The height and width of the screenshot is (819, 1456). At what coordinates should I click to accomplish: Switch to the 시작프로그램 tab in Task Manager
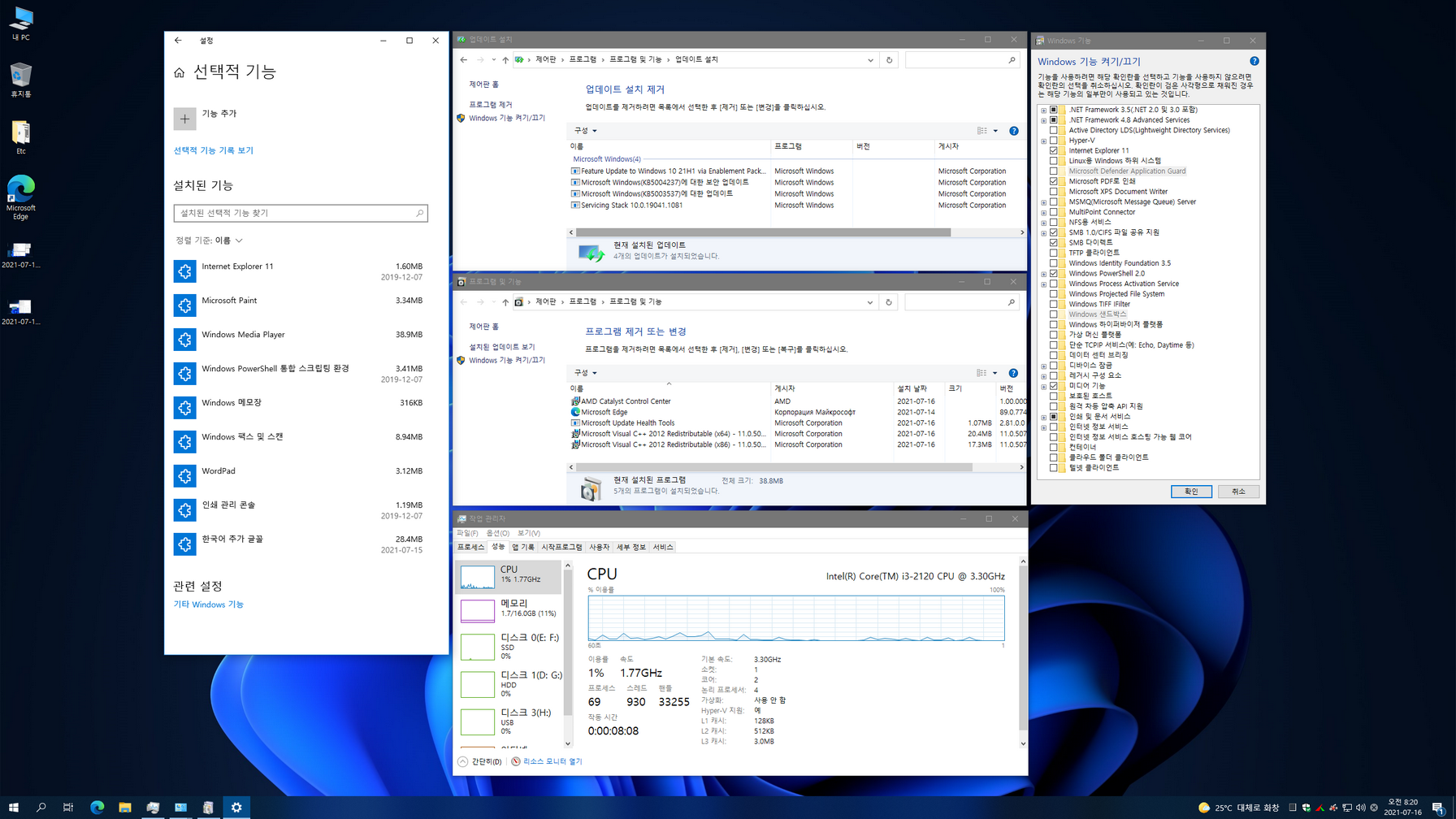click(x=562, y=547)
